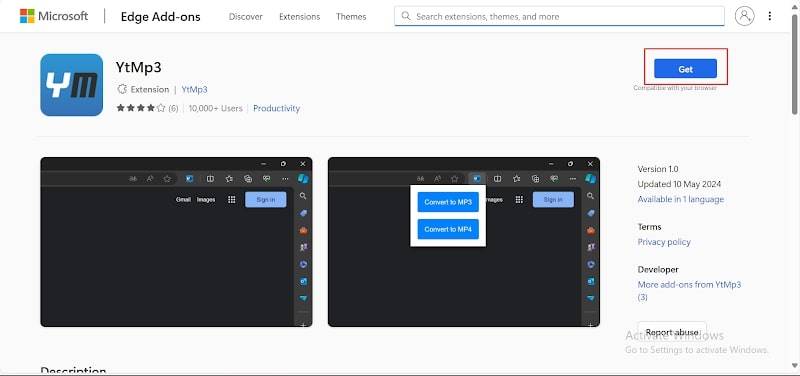Open the second preview screenshot with Convert buttons

pyautogui.click(x=464, y=242)
